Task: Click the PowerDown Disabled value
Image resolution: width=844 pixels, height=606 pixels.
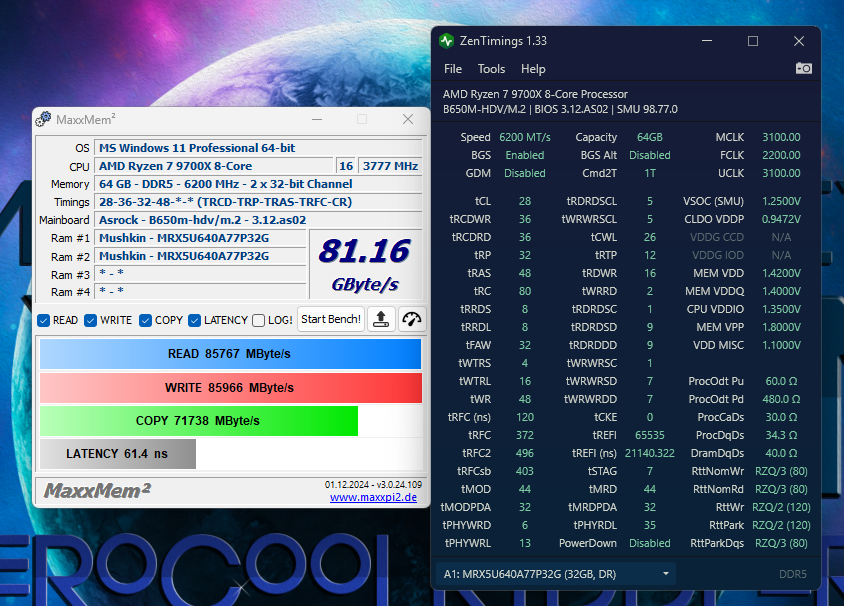Action: (650, 544)
